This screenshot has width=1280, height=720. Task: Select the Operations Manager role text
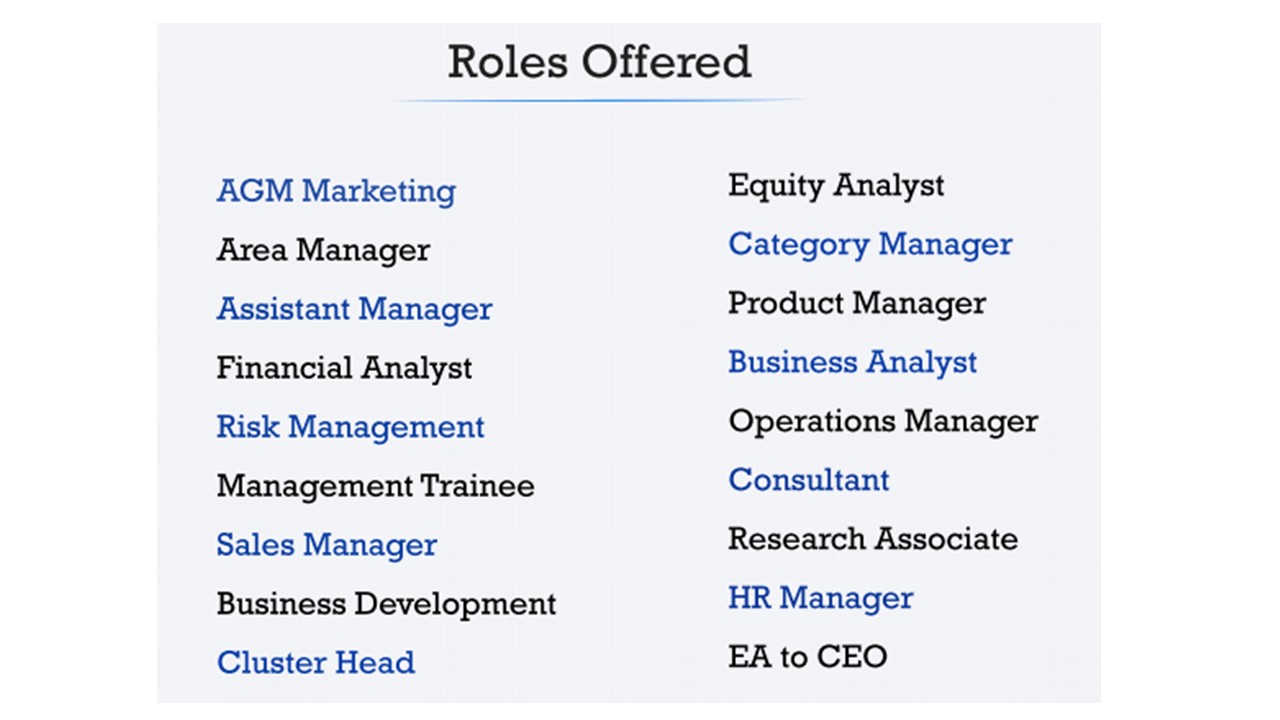(883, 421)
